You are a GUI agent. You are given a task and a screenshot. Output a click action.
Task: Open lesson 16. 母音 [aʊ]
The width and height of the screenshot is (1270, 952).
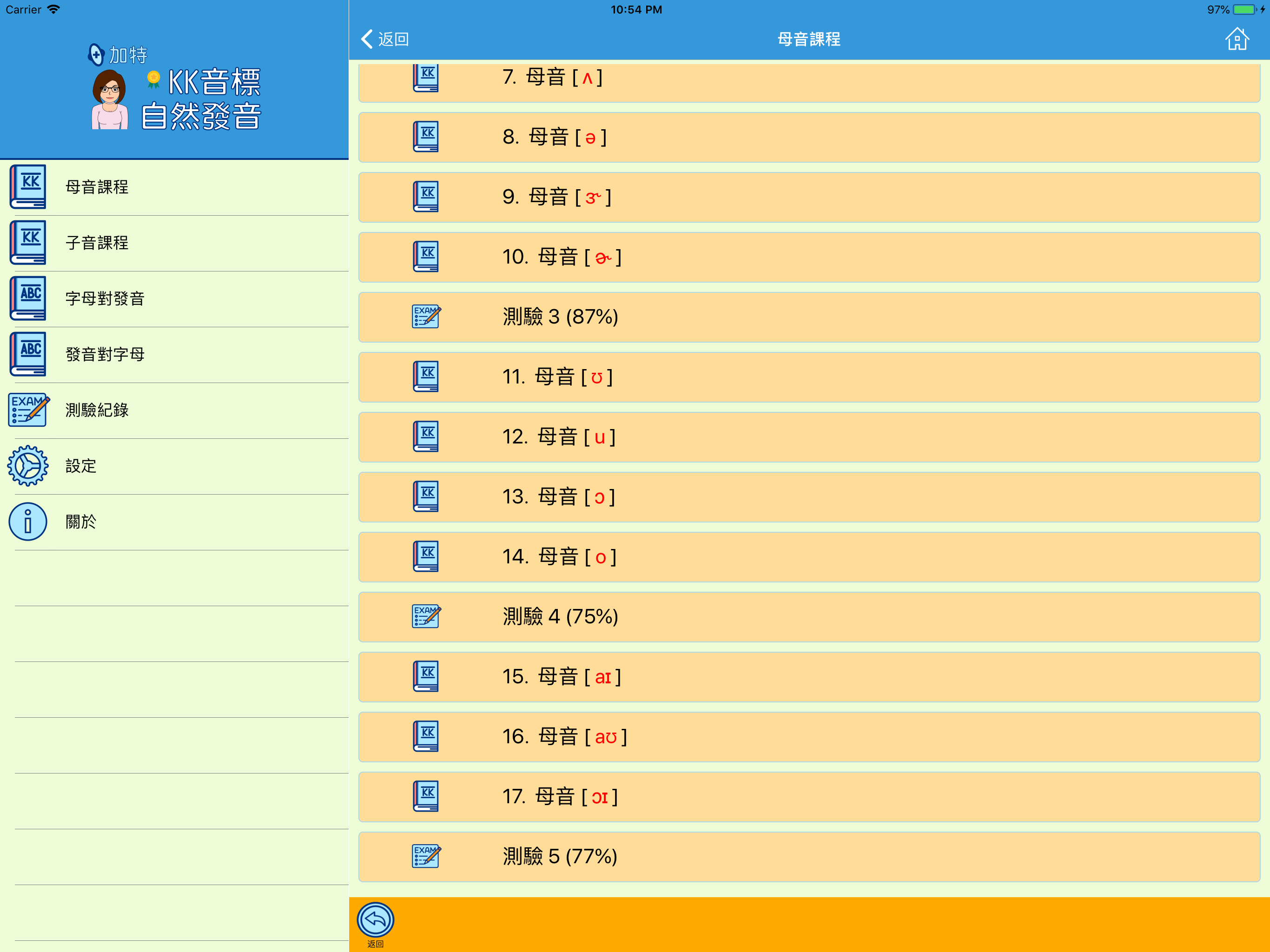[809, 737]
